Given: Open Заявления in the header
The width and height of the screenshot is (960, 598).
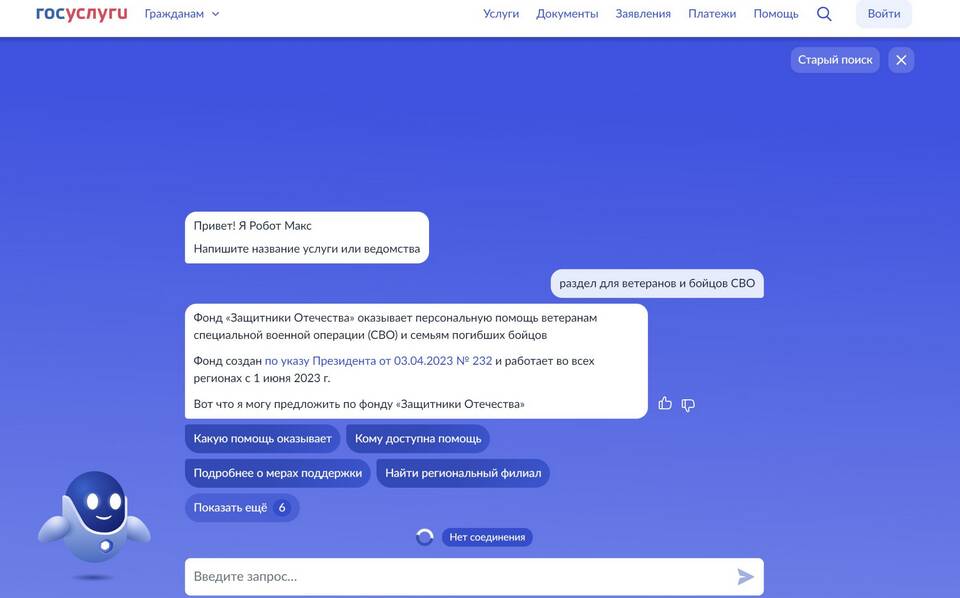Looking at the screenshot, I should (643, 13).
